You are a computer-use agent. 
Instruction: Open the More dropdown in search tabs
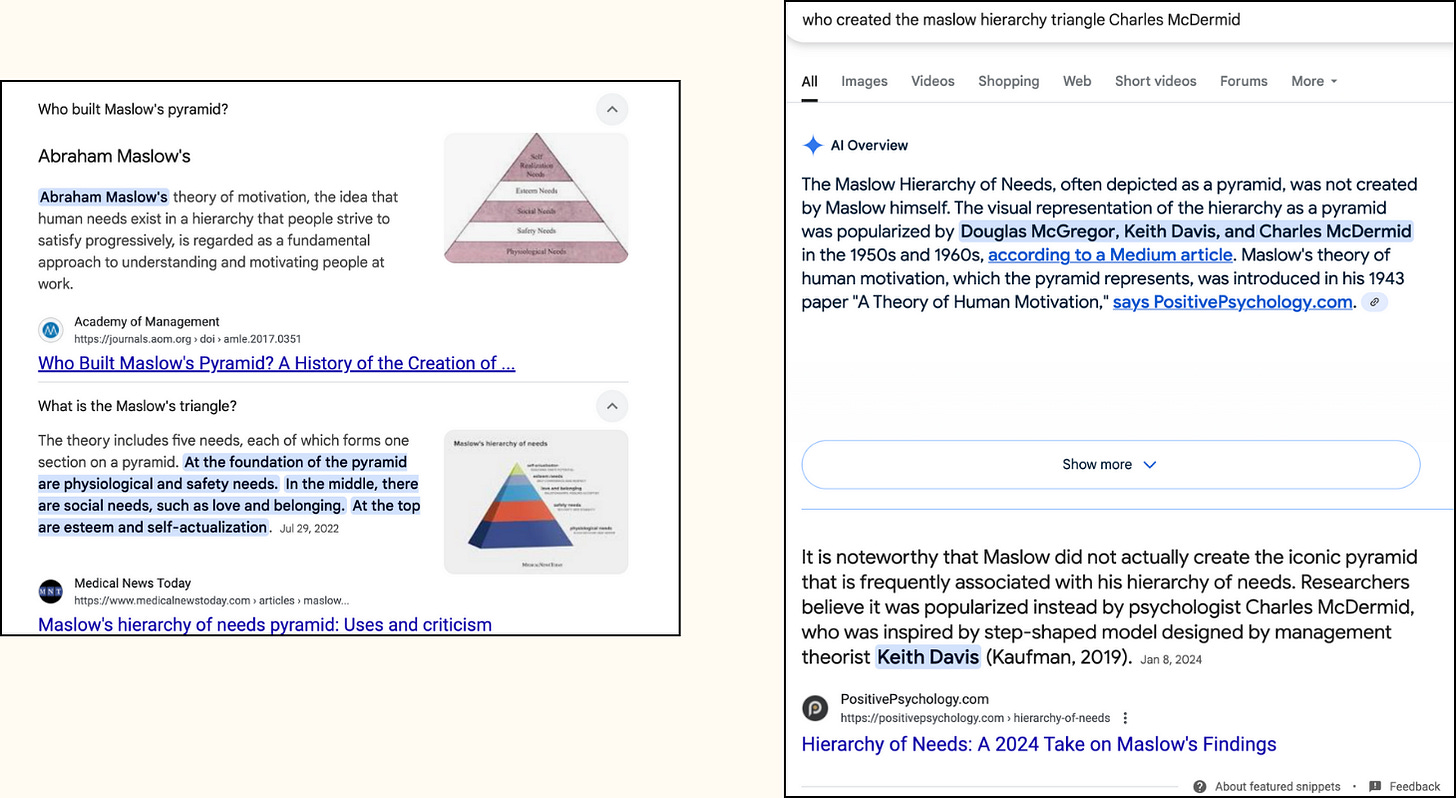(1314, 81)
